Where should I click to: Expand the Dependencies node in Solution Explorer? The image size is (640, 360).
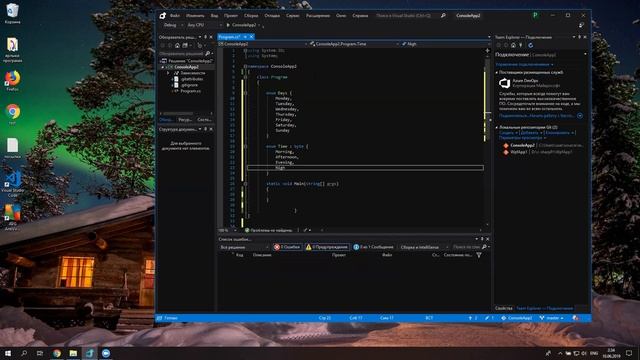(x=168, y=73)
